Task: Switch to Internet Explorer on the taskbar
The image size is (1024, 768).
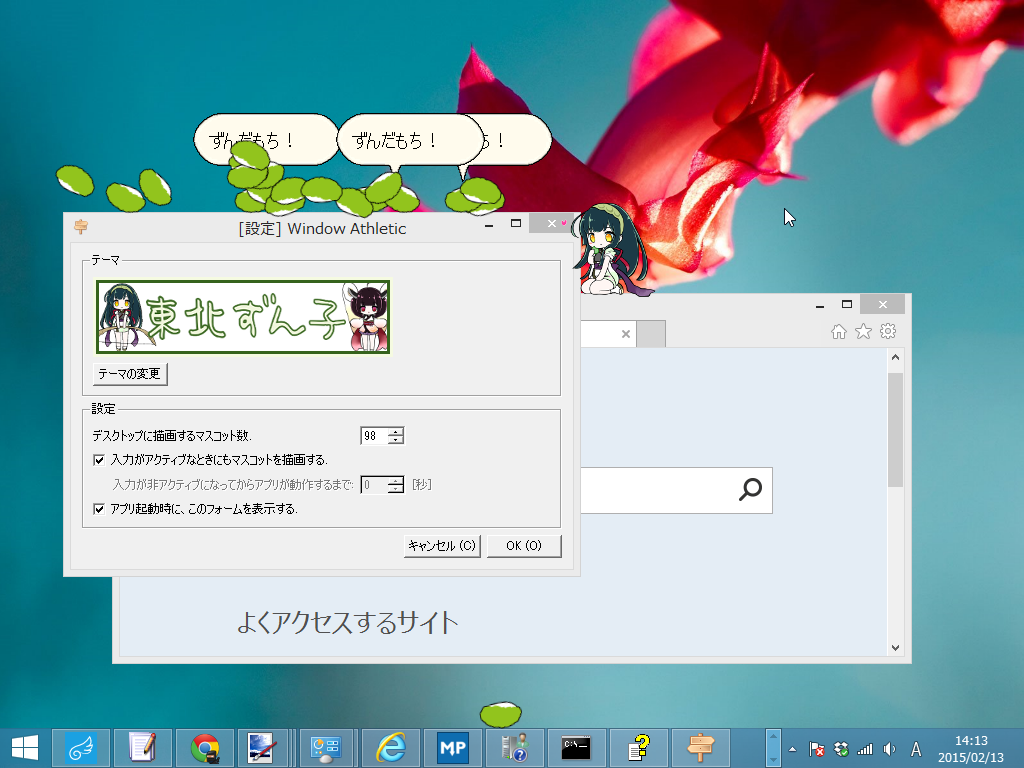Action: coord(391,748)
